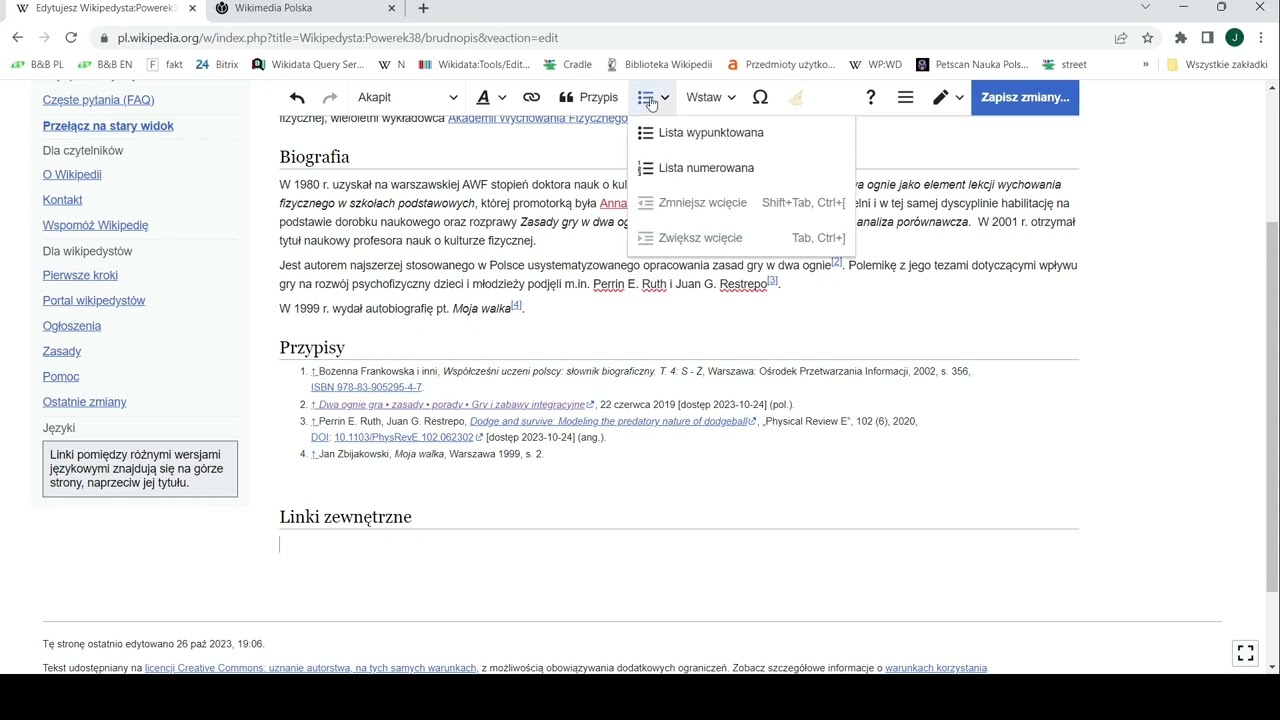Open browser extensions puzzle icon
The image size is (1280, 720).
1181,38
